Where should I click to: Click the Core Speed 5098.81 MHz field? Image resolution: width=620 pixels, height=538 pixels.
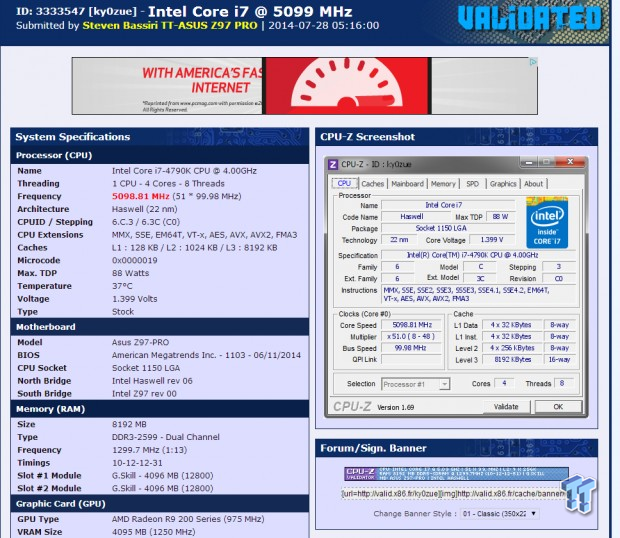(x=412, y=325)
